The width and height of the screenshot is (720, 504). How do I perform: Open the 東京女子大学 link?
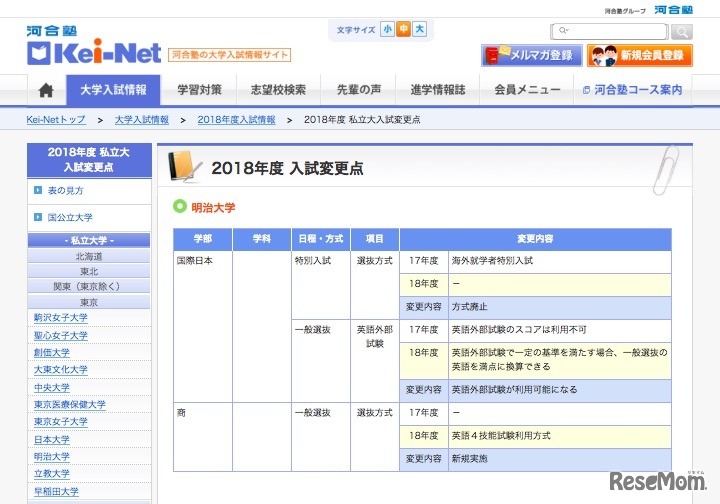(61, 421)
